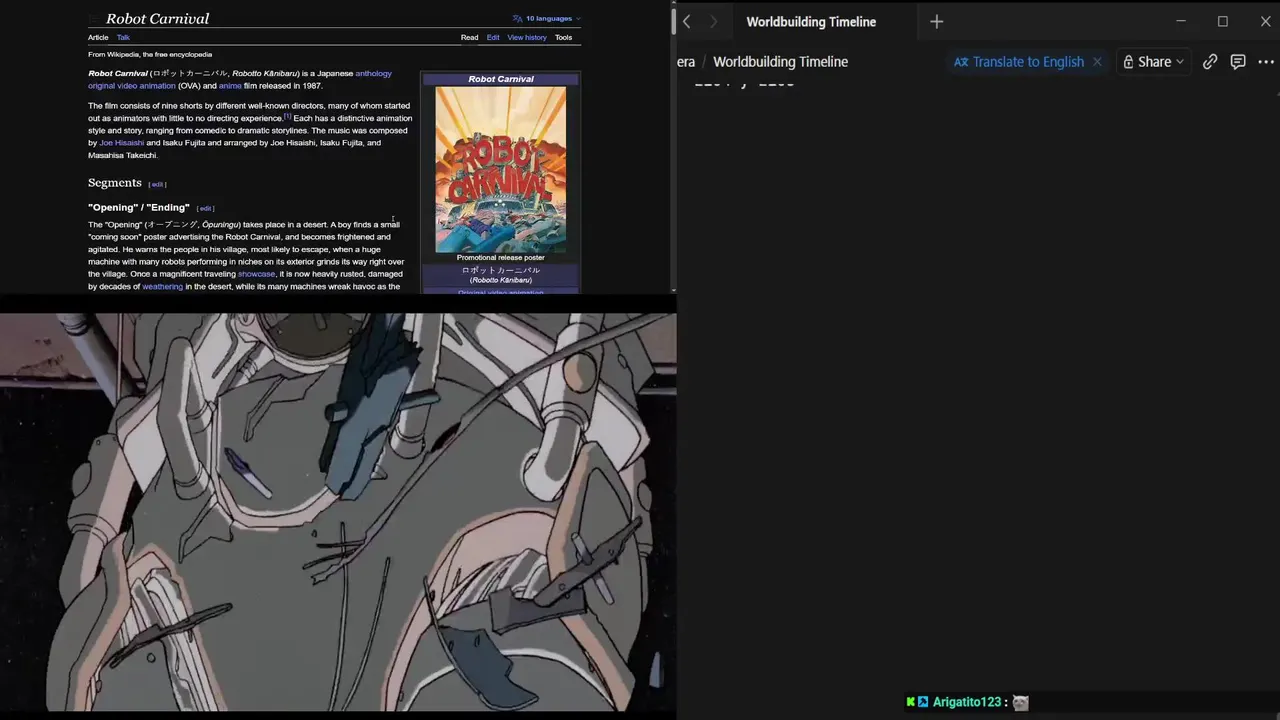Follow the anime link

[230, 86]
